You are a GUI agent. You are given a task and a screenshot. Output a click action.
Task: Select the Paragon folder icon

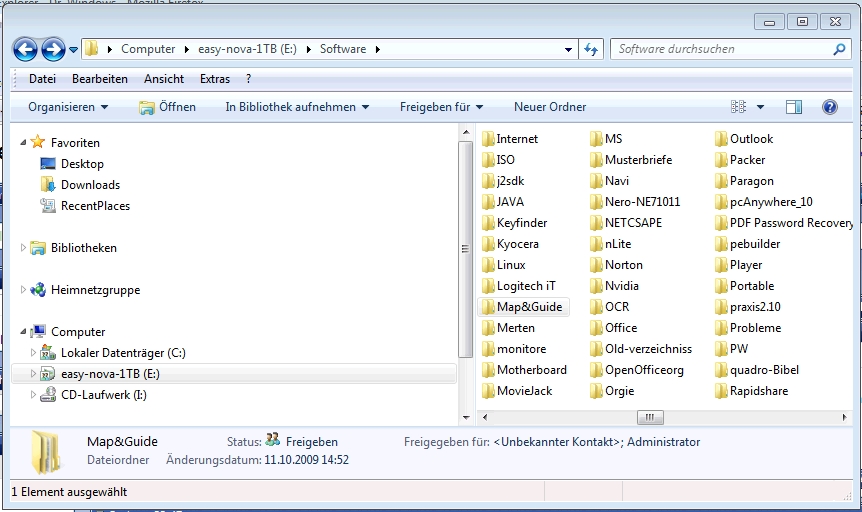(x=721, y=180)
